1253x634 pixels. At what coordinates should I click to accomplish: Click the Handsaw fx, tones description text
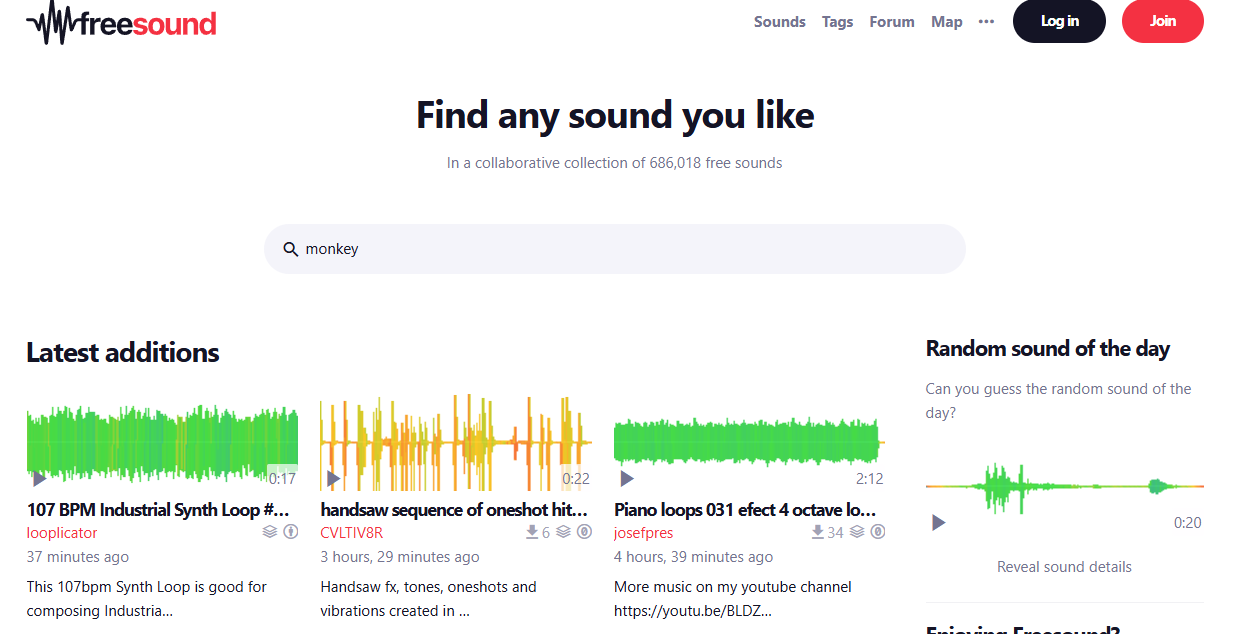429,599
